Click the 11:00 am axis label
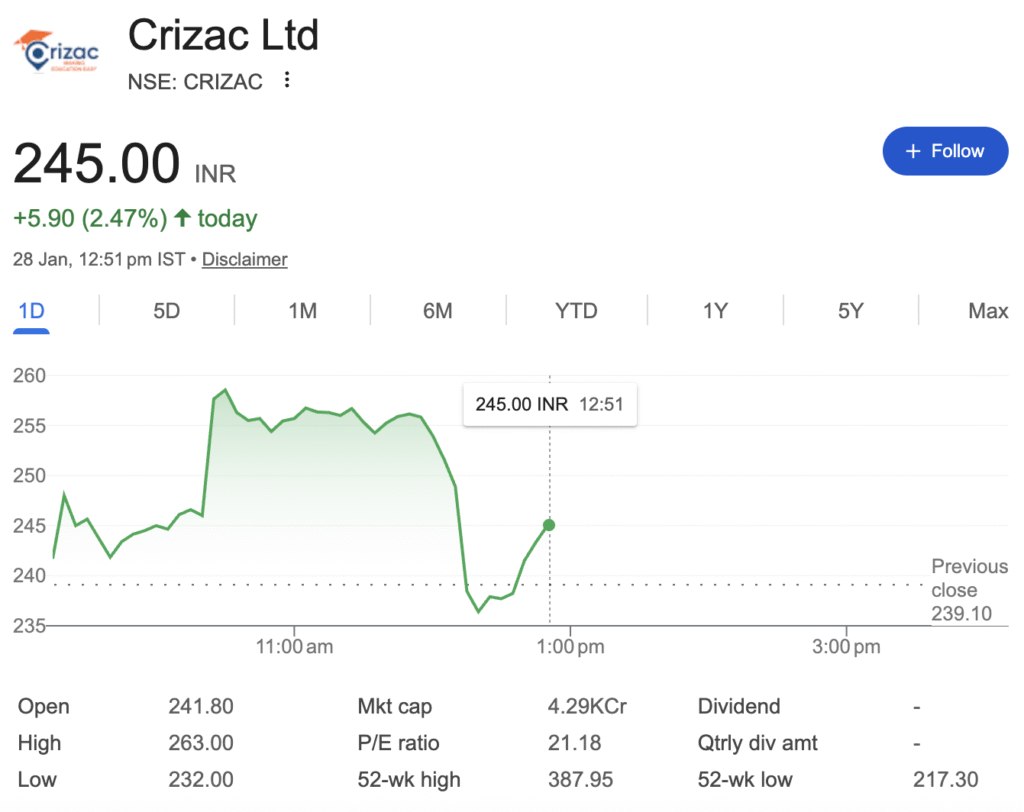 click(x=294, y=646)
